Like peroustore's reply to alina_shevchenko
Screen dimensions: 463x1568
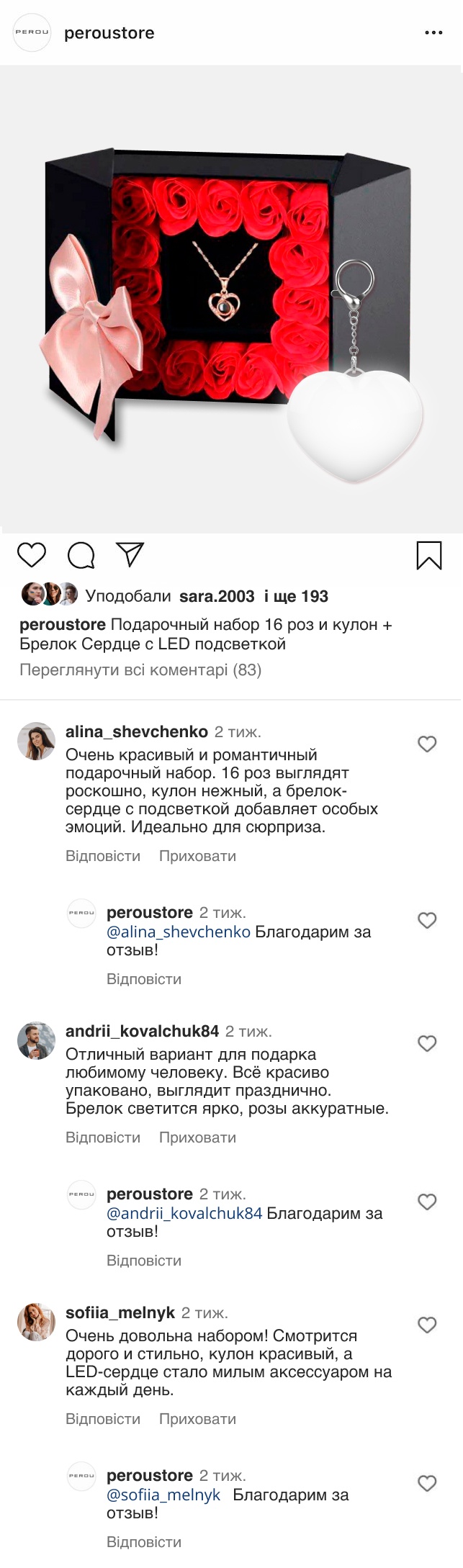pos(427,920)
